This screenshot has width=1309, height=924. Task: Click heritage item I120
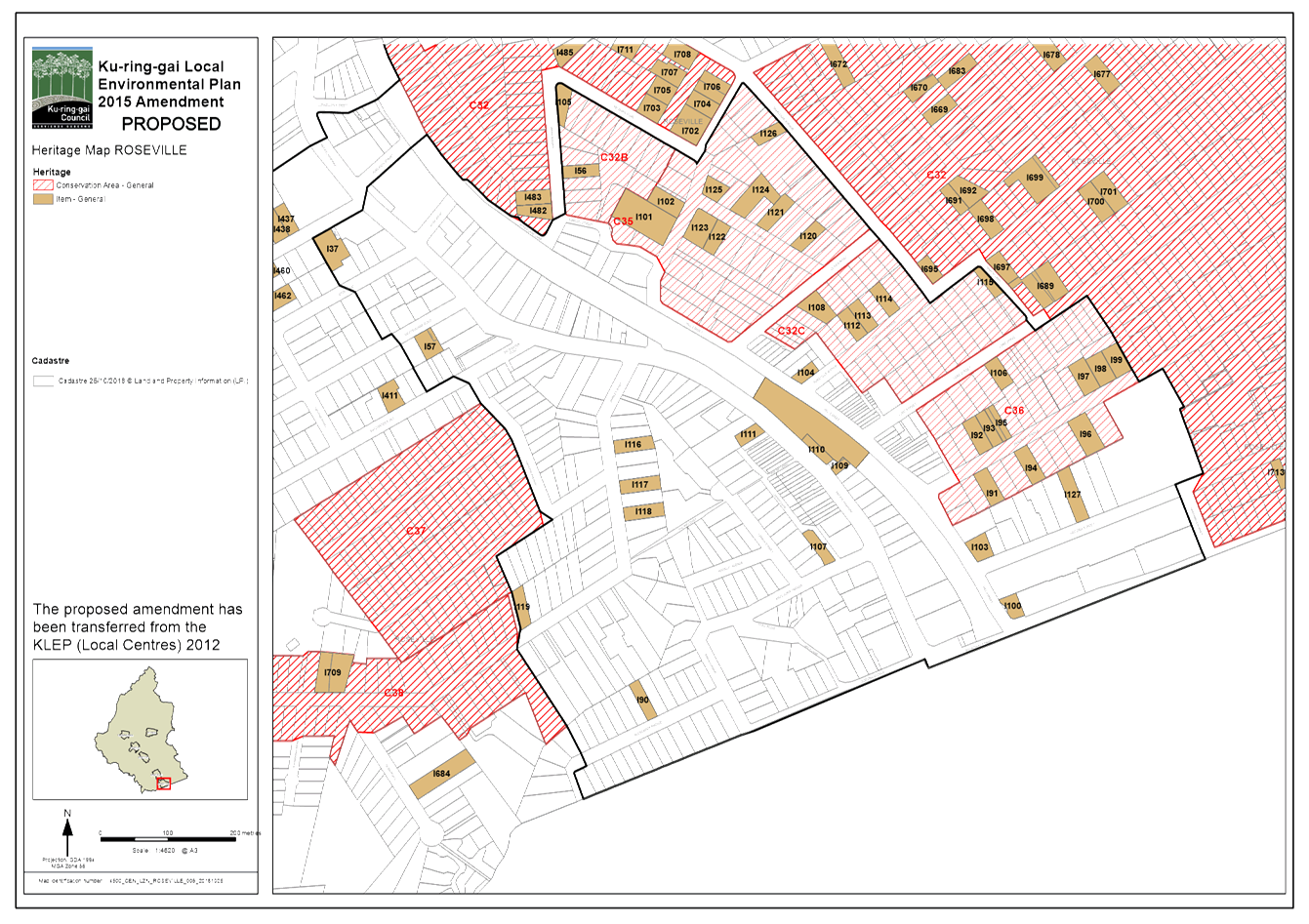(x=808, y=236)
